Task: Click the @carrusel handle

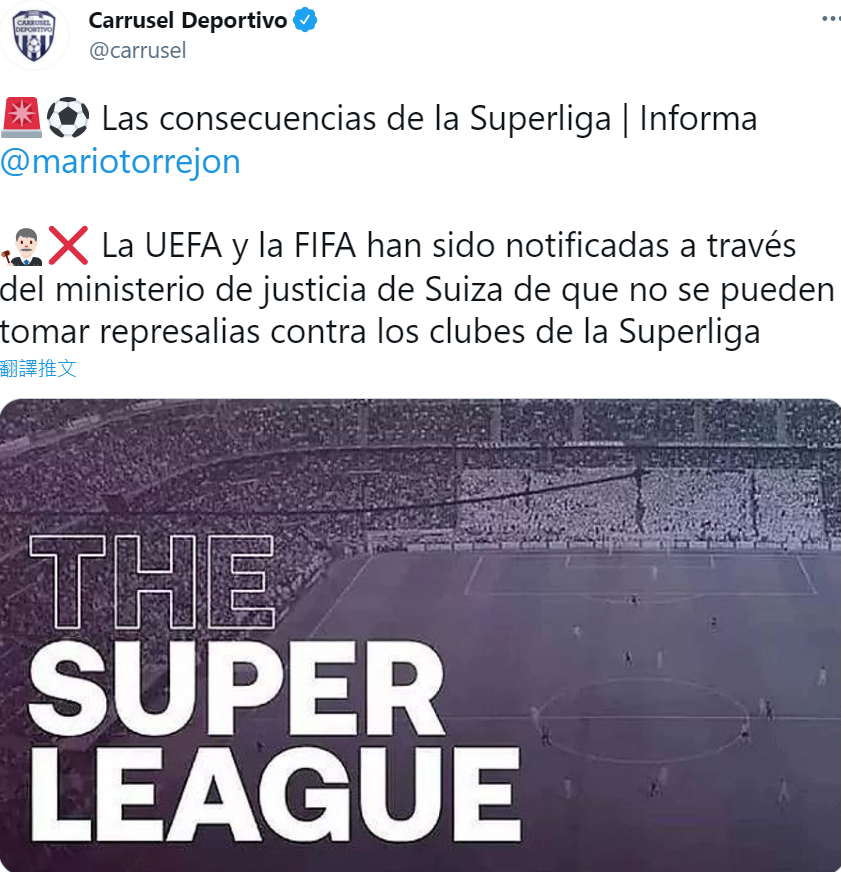Action: (137, 51)
